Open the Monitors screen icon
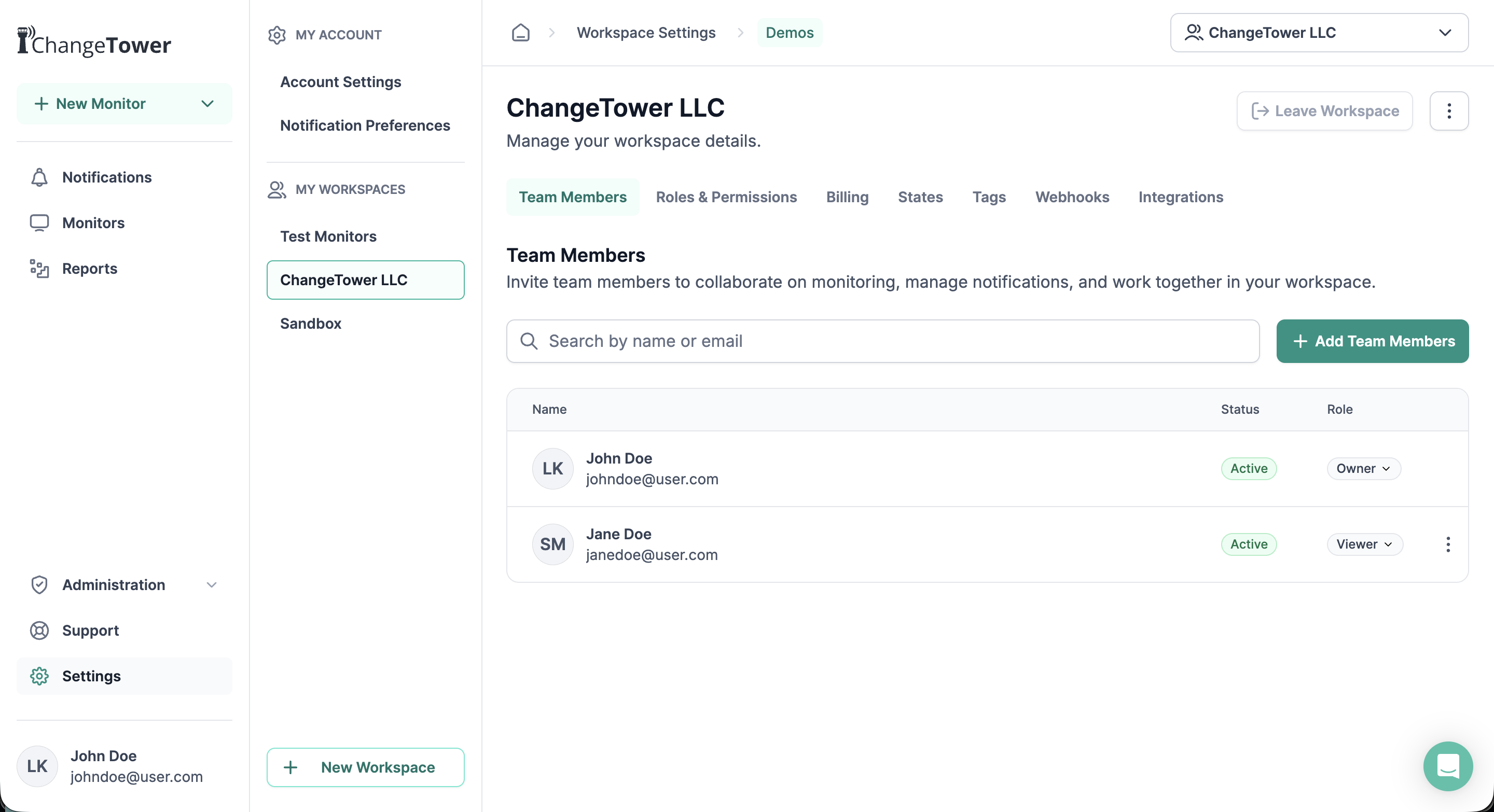The height and width of the screenshot is (812, 1494). tap(39, 223)
